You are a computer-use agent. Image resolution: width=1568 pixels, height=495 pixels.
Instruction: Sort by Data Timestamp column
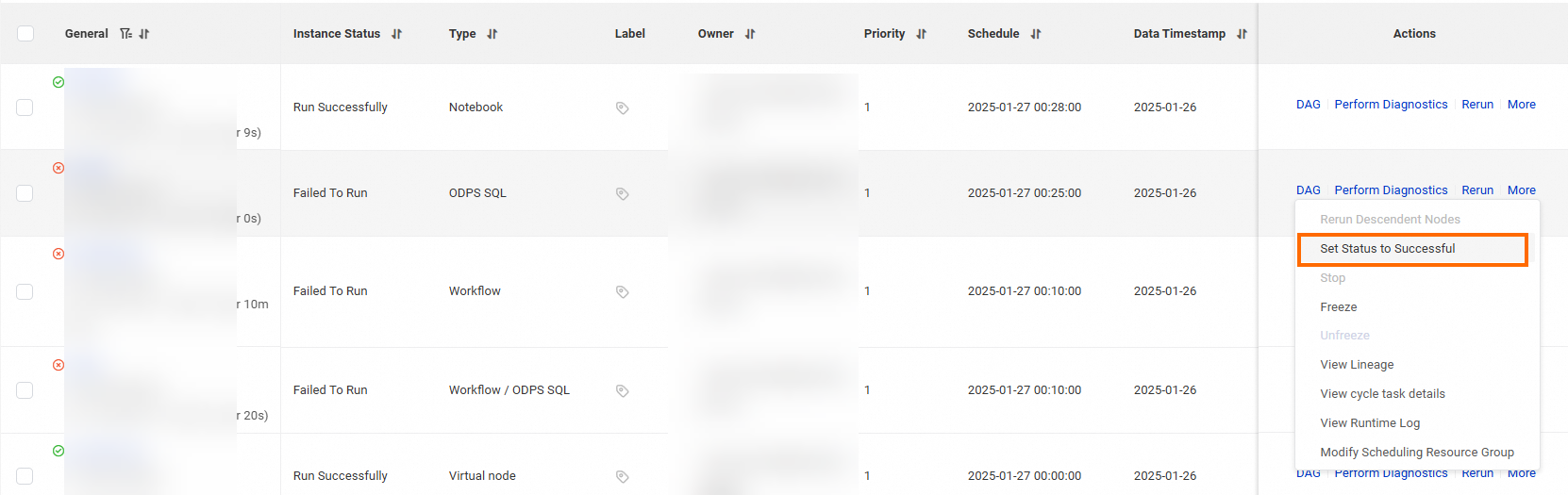point(1242,34)
